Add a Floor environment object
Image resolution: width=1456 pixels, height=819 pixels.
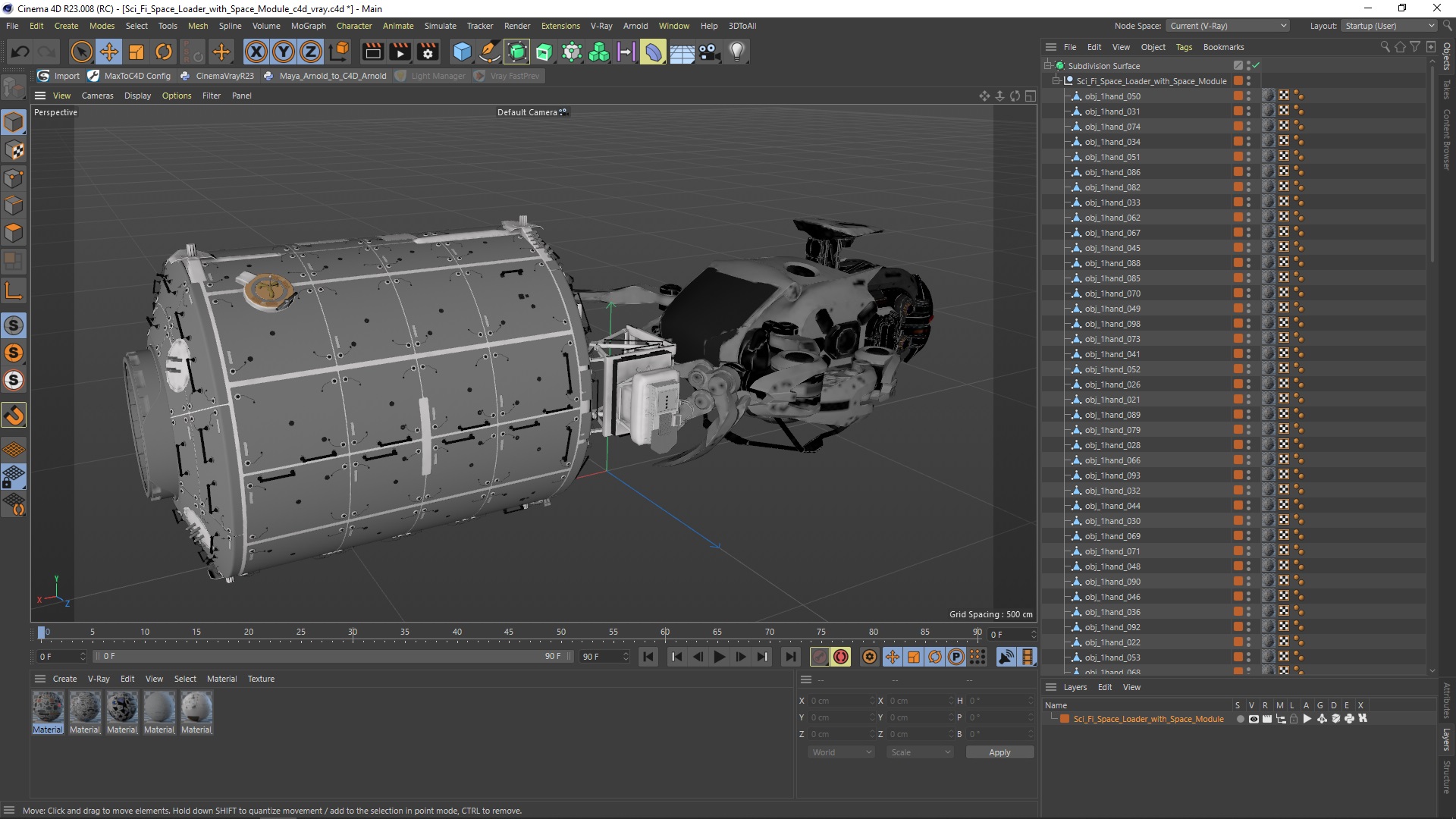tap(682, 52)
